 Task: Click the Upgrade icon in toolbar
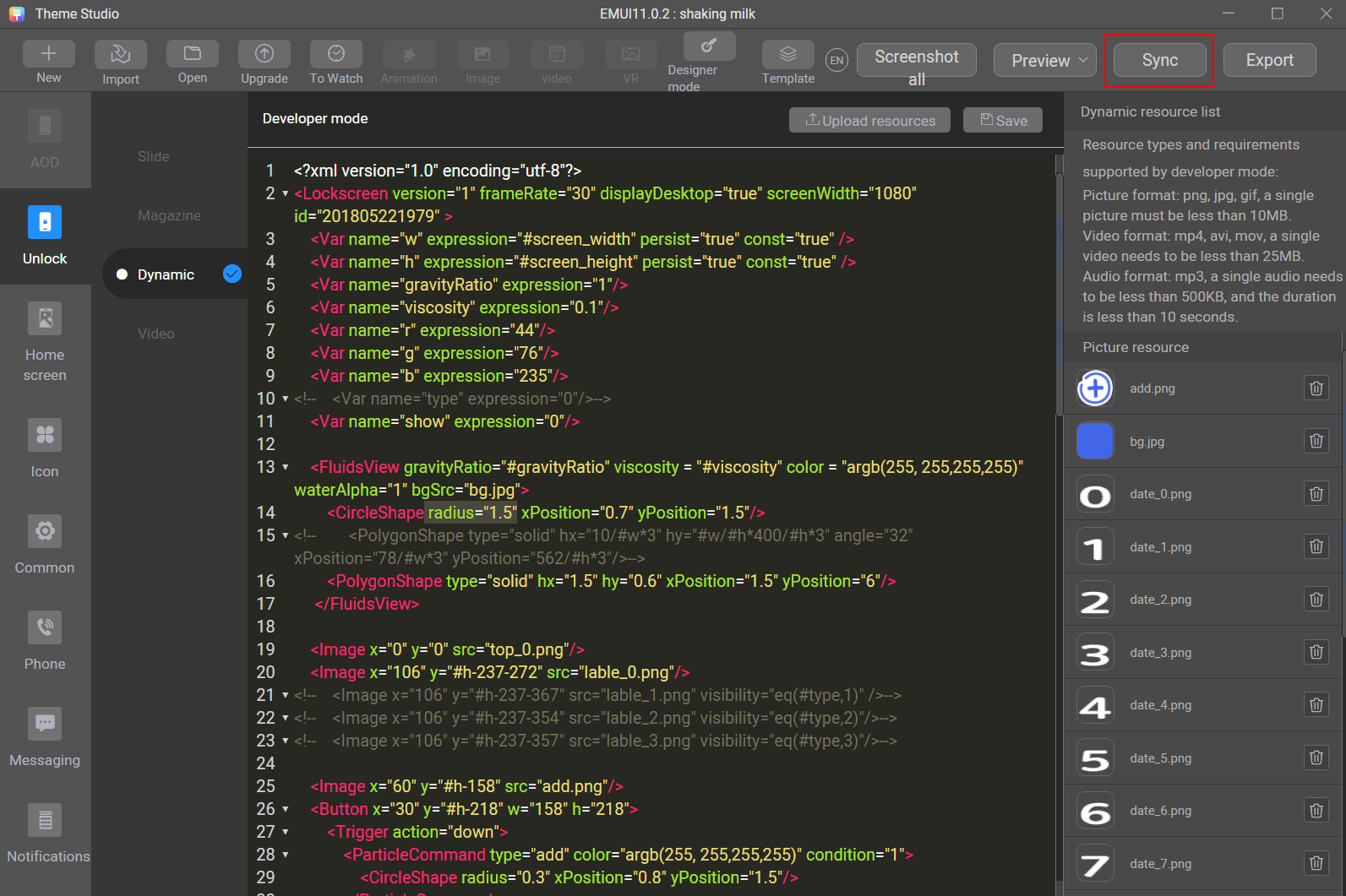coord(264,55)
